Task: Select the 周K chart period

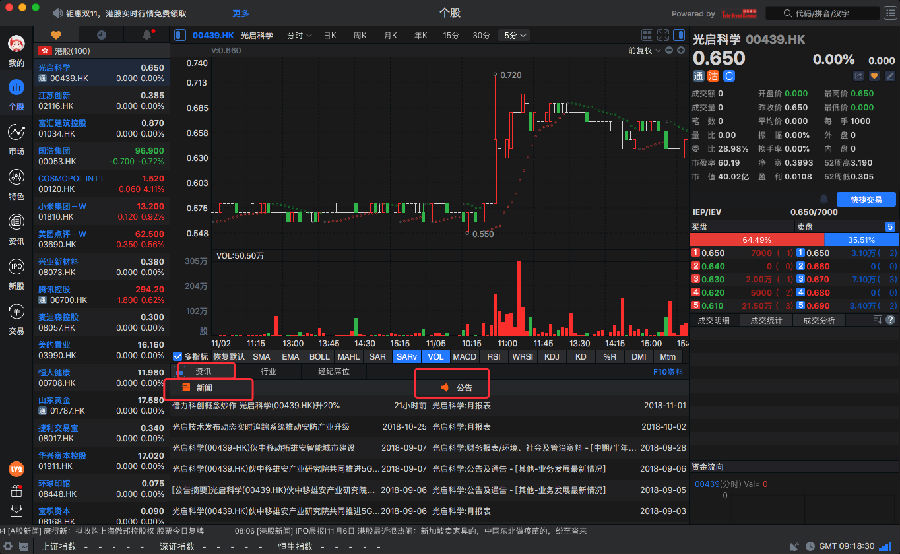Action: (360, 36)
